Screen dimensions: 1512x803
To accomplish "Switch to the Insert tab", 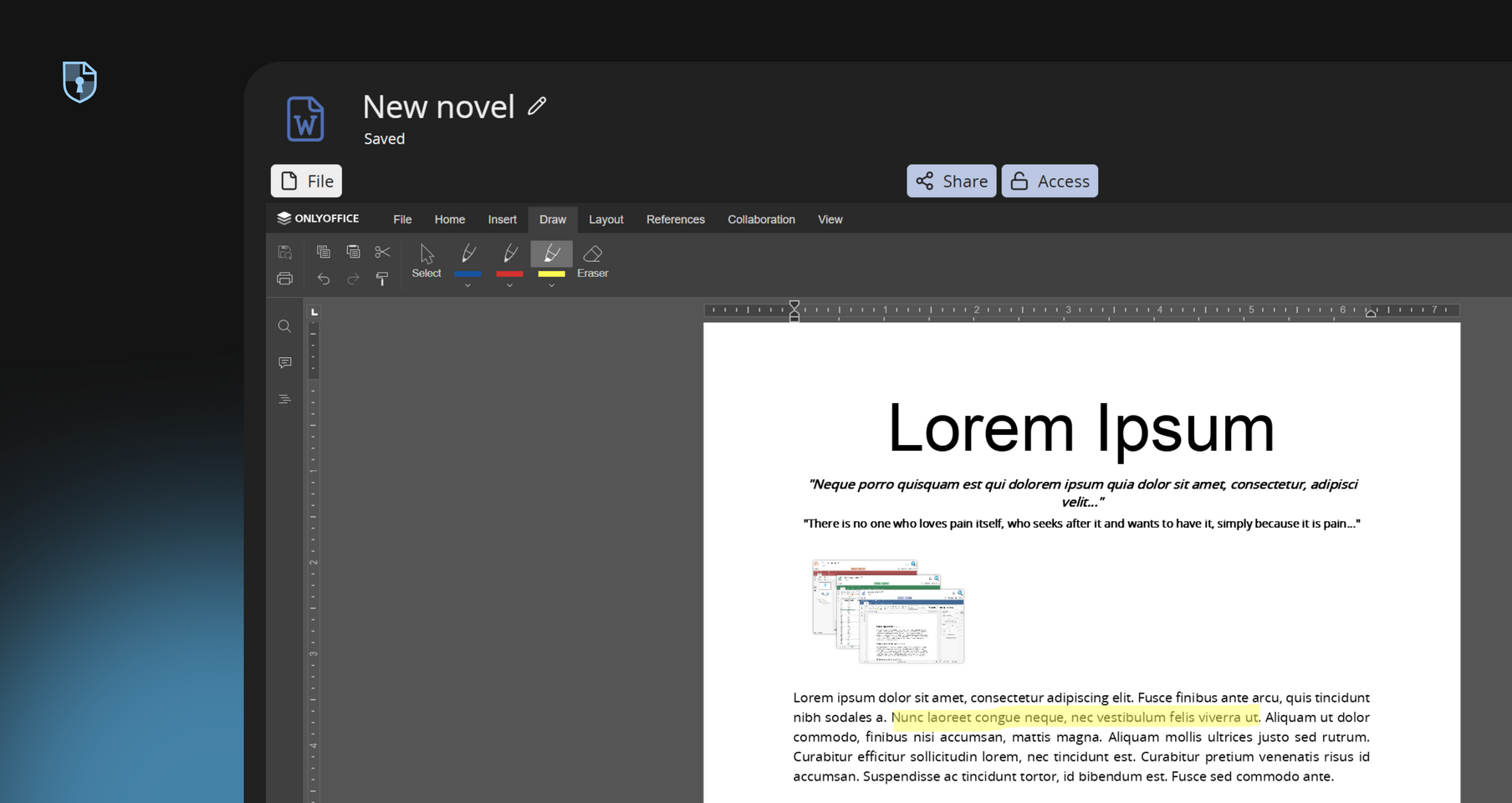I will coord(502,219).
